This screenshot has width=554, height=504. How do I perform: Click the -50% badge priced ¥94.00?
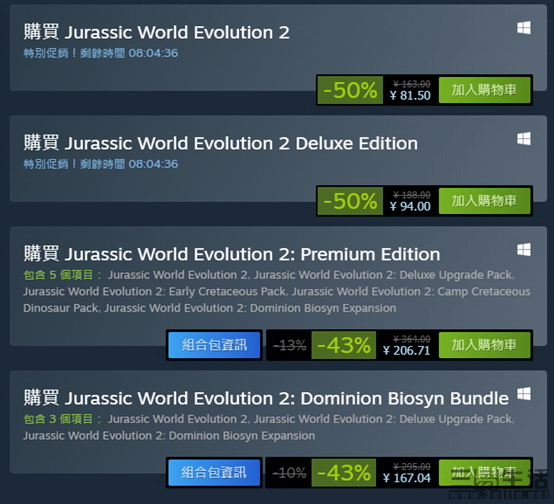coord(350,201)
